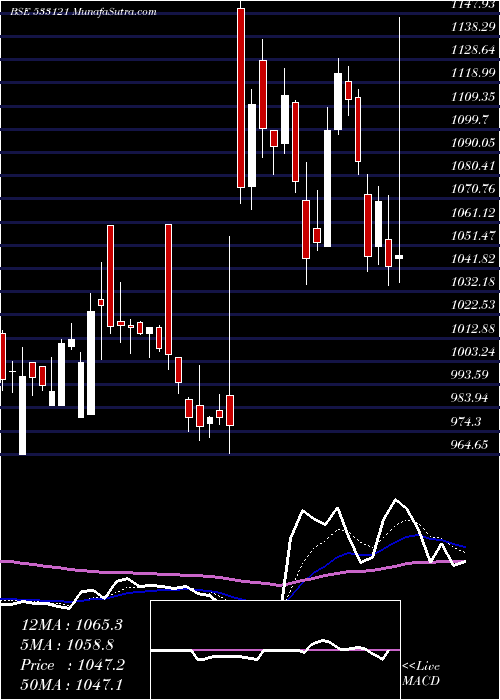Click the 1061.12 price axis label
This screenshot has width=500, height=700.
tap(473, 213)
